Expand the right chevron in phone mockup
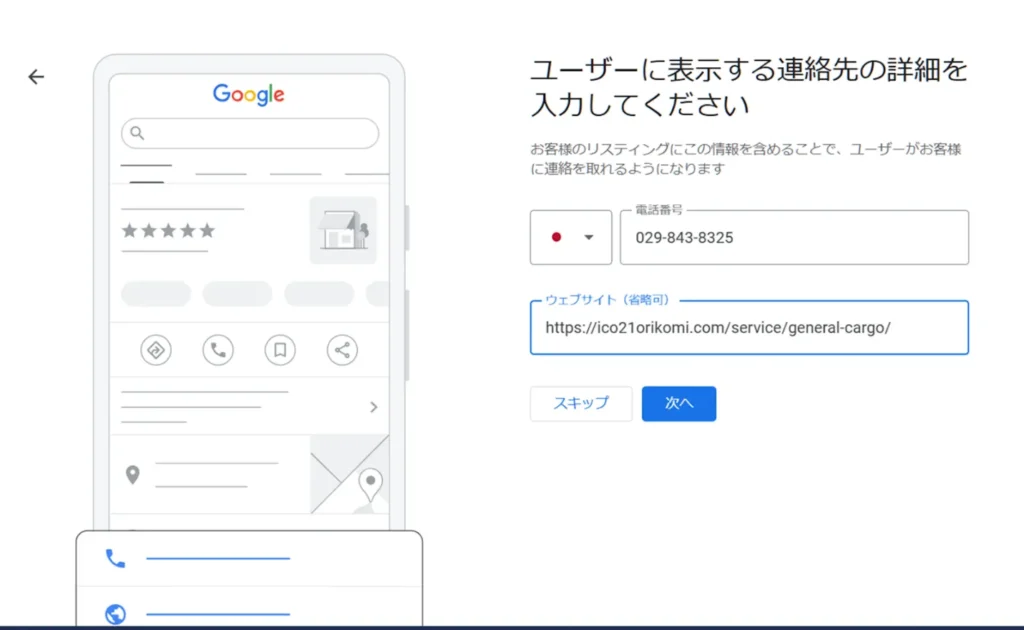This screenshot has height=630, width=1024. click(x=373, y=407)
